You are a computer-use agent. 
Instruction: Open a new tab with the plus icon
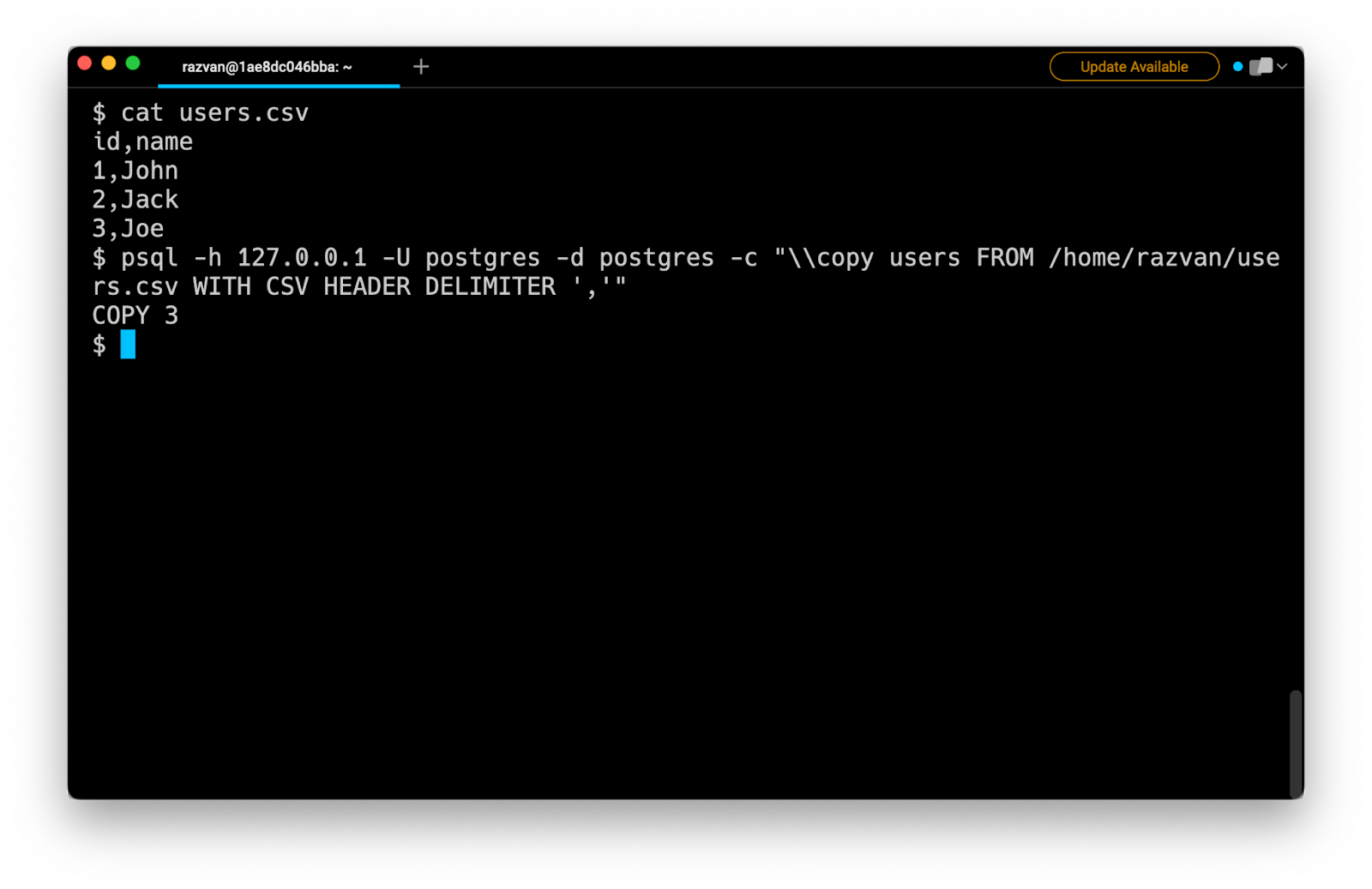420,67
